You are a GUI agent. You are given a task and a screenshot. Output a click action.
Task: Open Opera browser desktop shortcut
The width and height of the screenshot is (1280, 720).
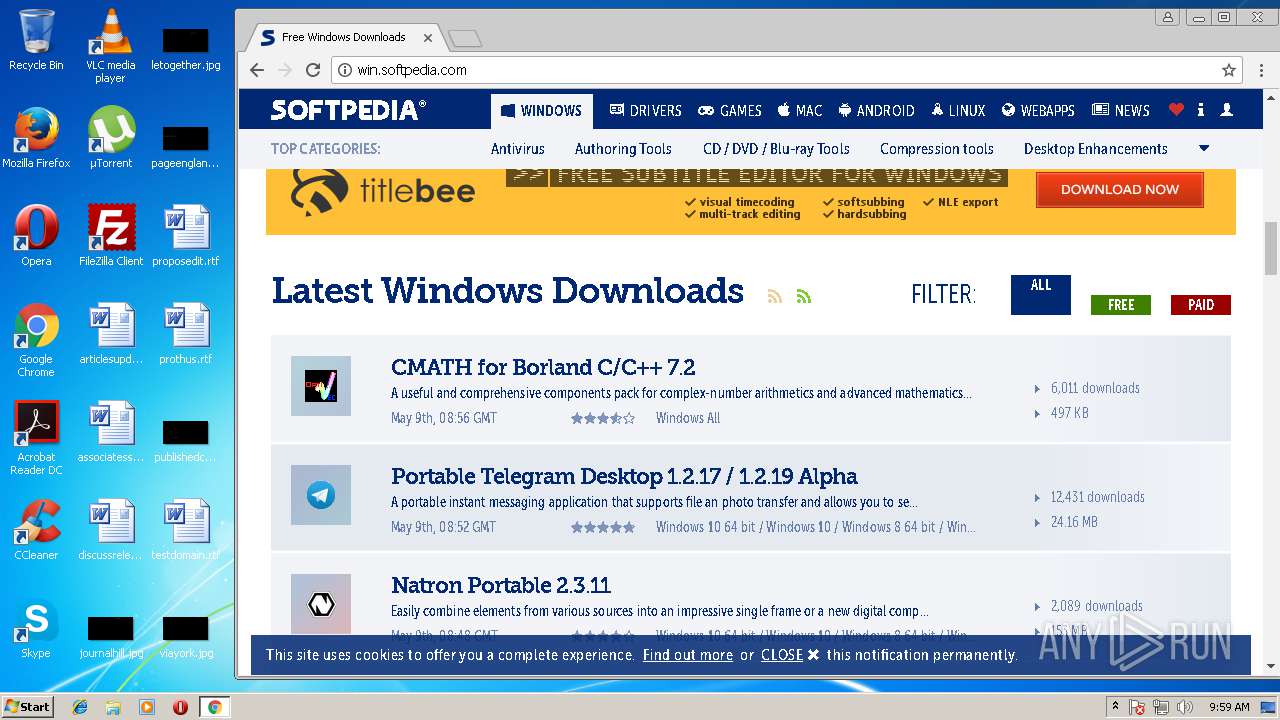tap(36, 236)
